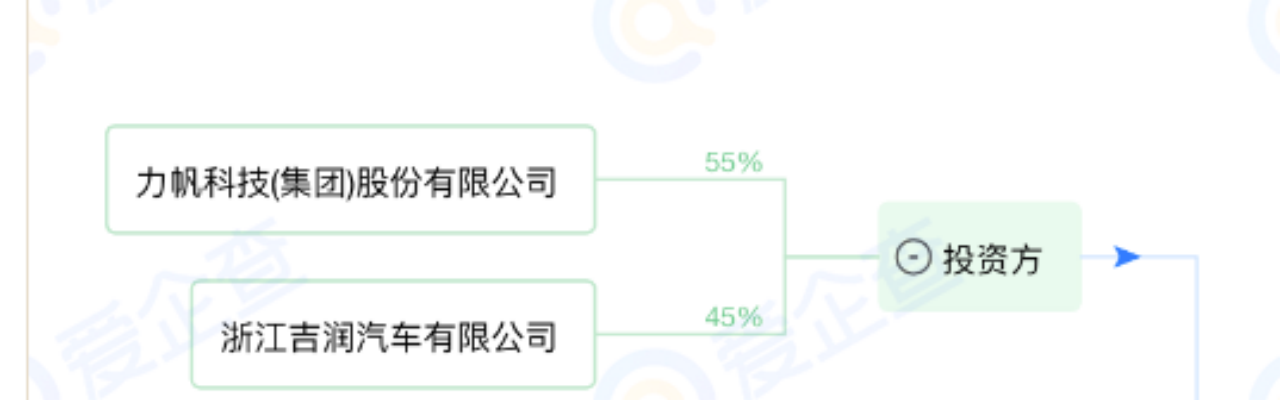Collapse the 投资方 node with the minus icon
The width and height of the screenshot is (1280, 400).
coord(913,258)
